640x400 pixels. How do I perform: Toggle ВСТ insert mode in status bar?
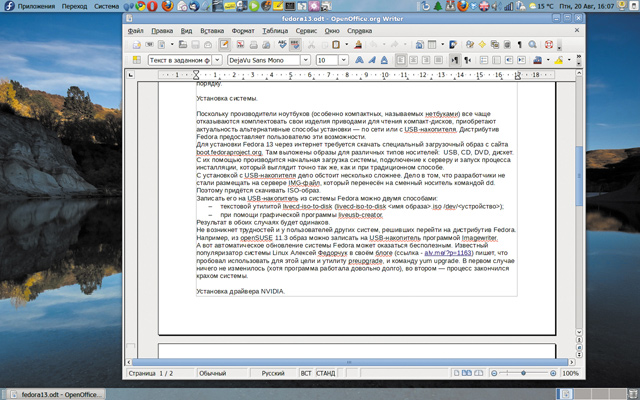(x=306, y=373)
